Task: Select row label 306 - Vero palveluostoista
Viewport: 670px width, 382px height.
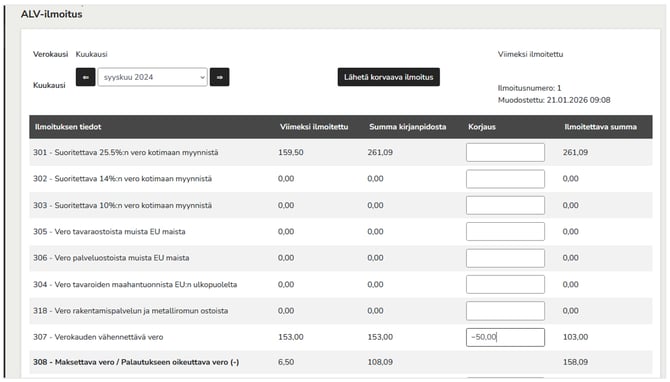Action: click(111, 258)
